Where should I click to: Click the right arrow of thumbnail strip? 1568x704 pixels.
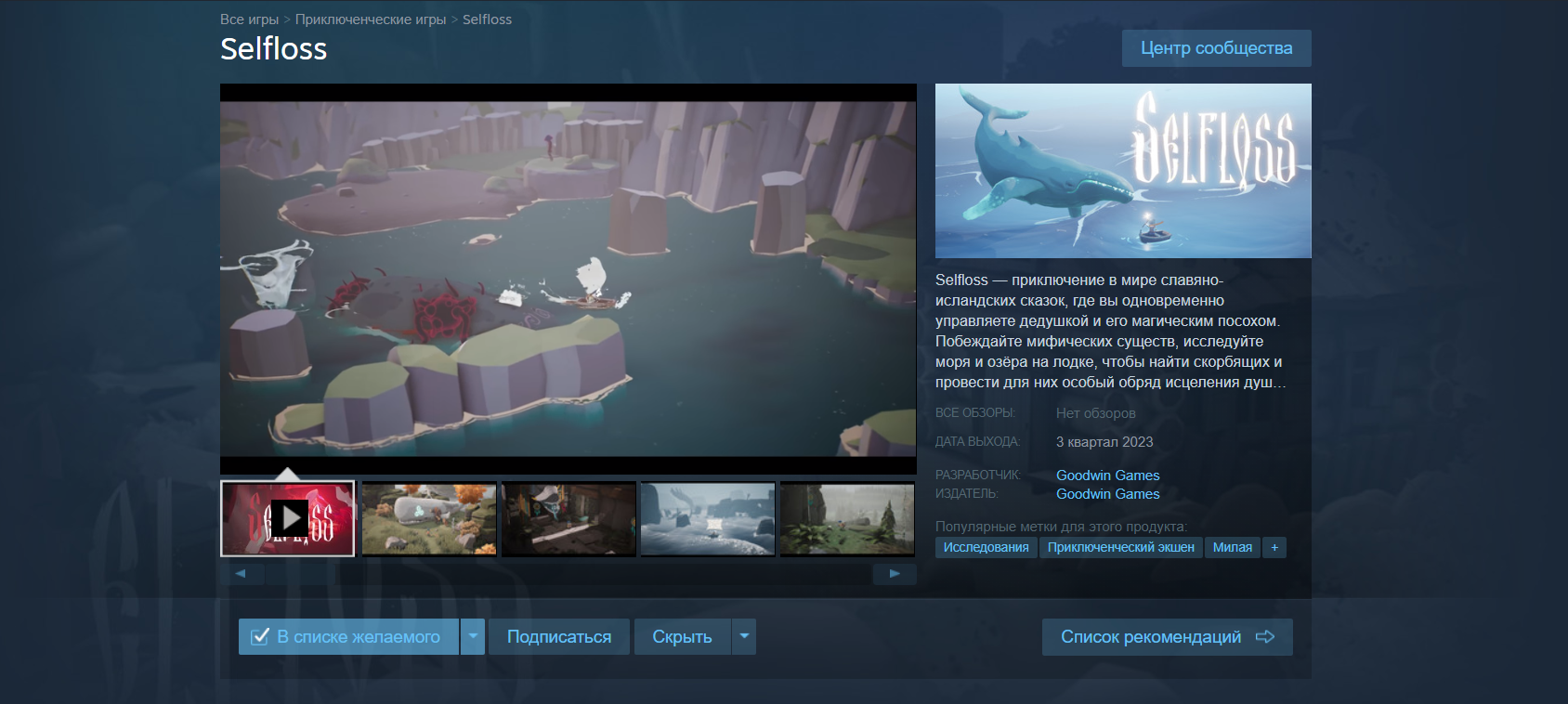tap(895, 574)
